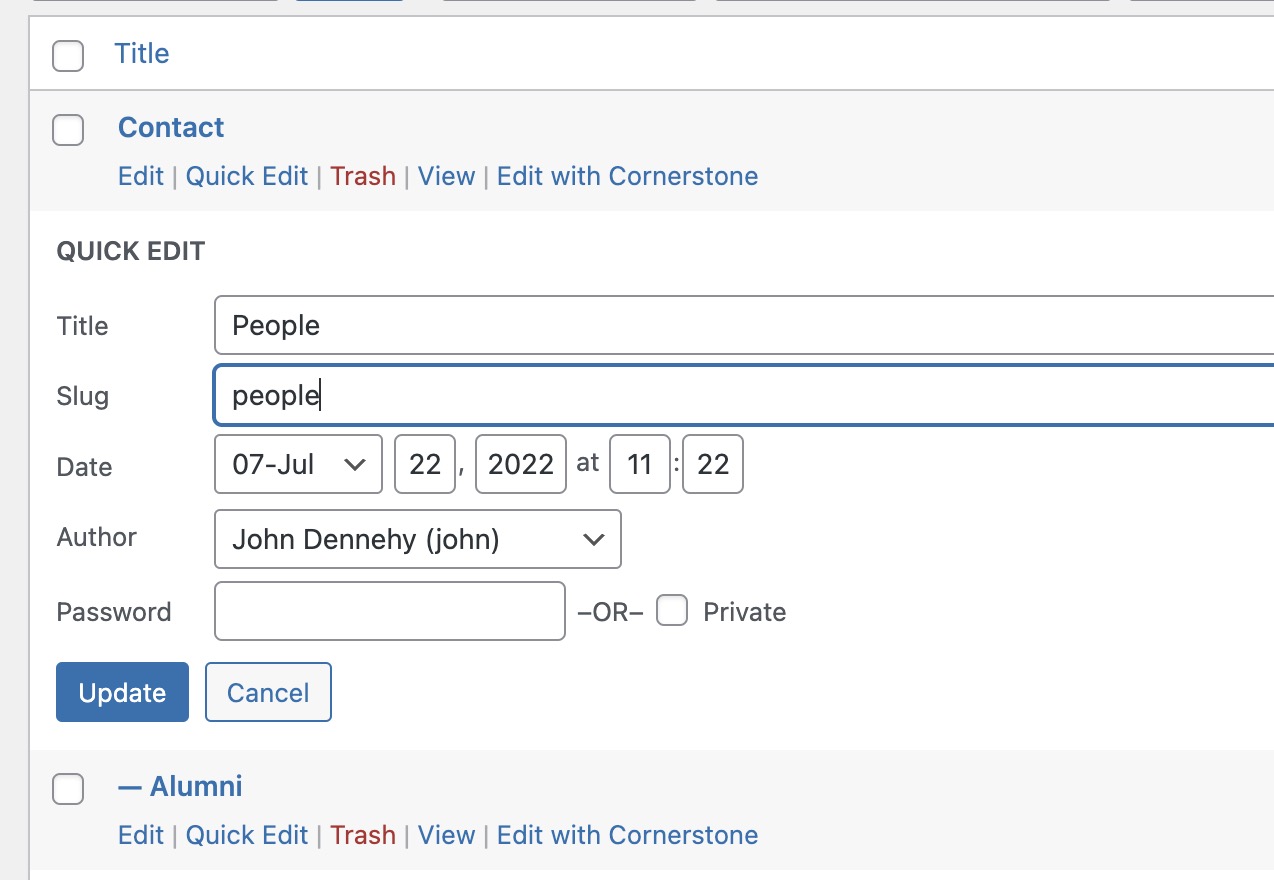Tick the Alumni page checkbox
1274x880 pixels.
(x=68, y=789)
